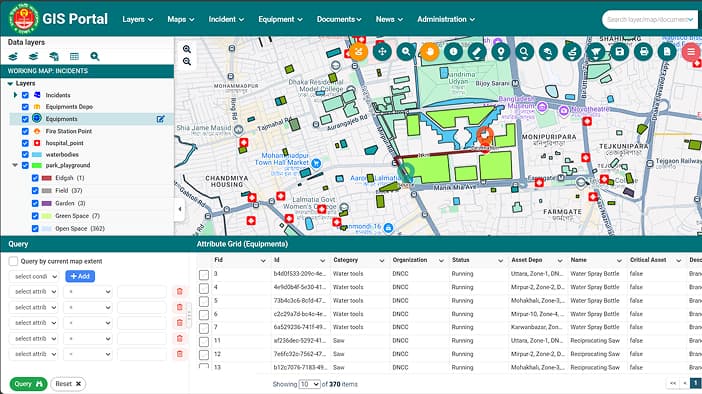Open the Maps menu
Screen dimensions: 702x394
tap(181, 19)
